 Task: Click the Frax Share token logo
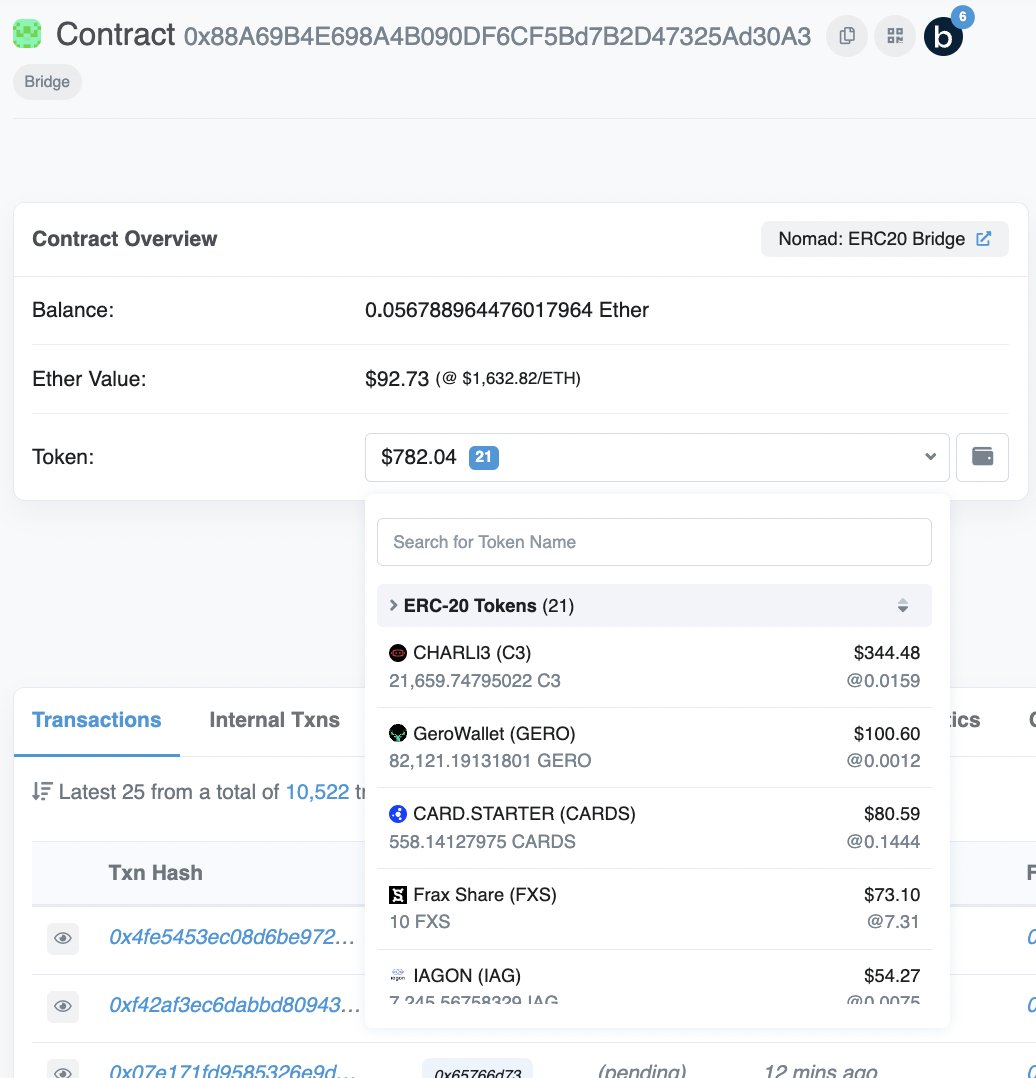pos(398,894)
